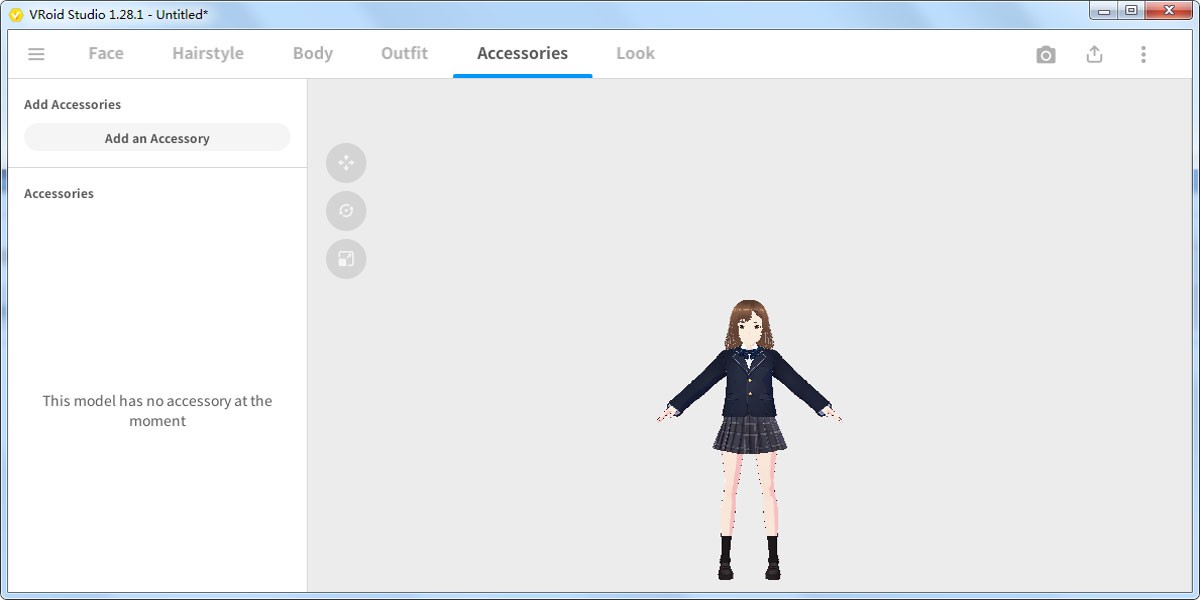Open model export via the upload icon
The image size is (1200, 600).
click(x=1094, y=54)
